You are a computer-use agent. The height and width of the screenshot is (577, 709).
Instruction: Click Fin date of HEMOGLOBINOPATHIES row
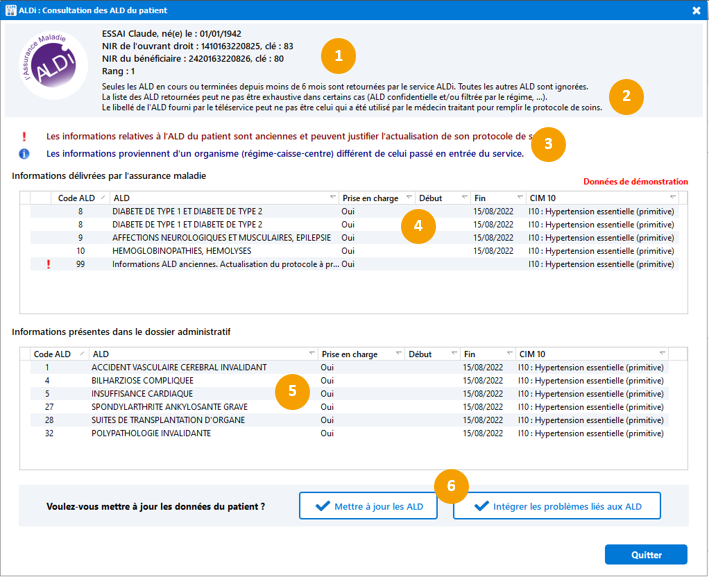pos(493,251)
